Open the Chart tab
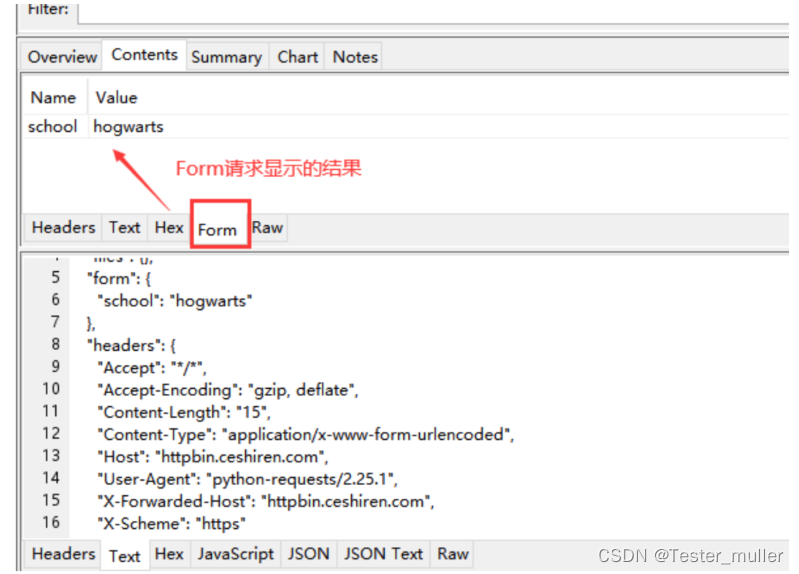This screenshot has width=799, height=574. 298,57
